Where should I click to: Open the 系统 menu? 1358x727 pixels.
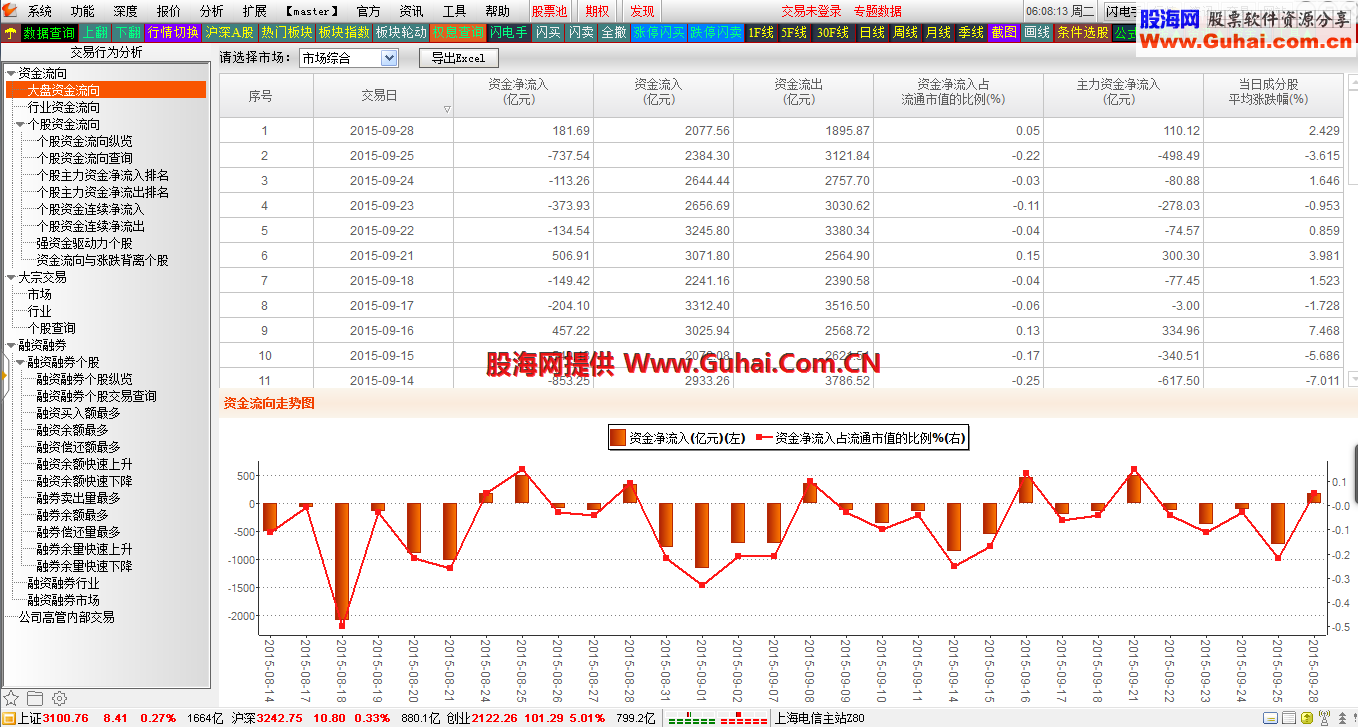click(40, 11)
